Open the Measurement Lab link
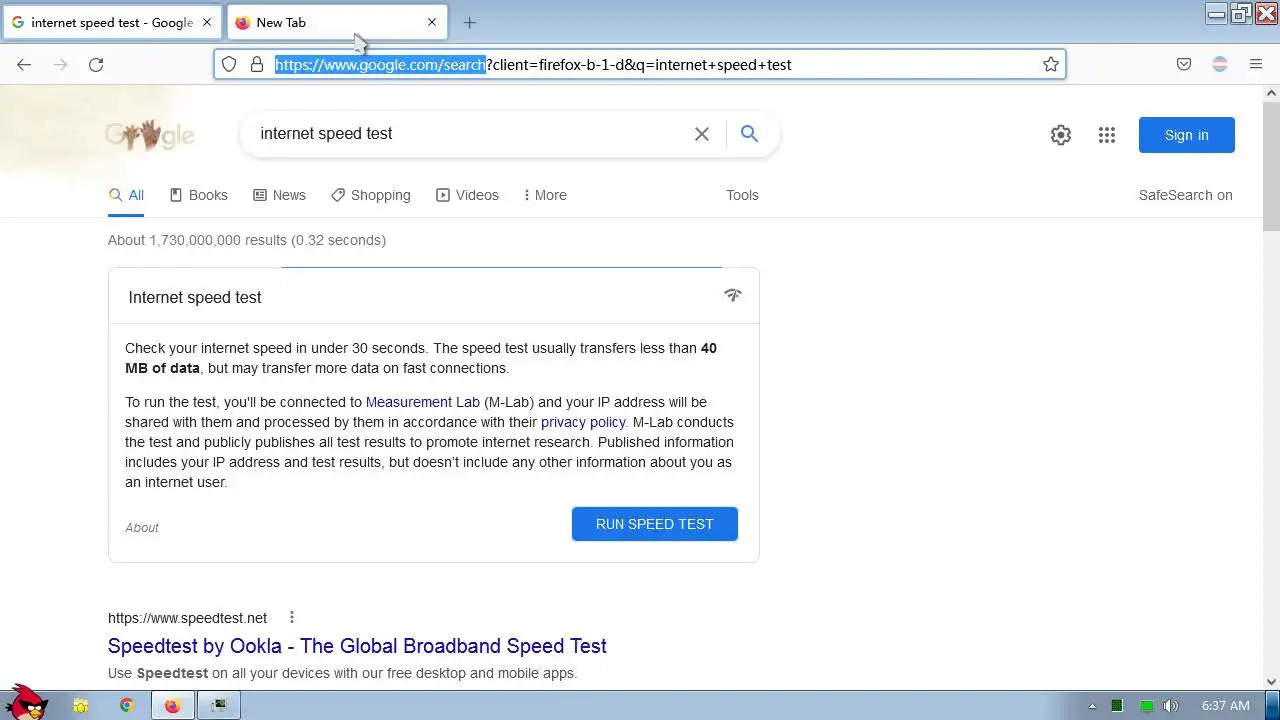 (423, 402)
